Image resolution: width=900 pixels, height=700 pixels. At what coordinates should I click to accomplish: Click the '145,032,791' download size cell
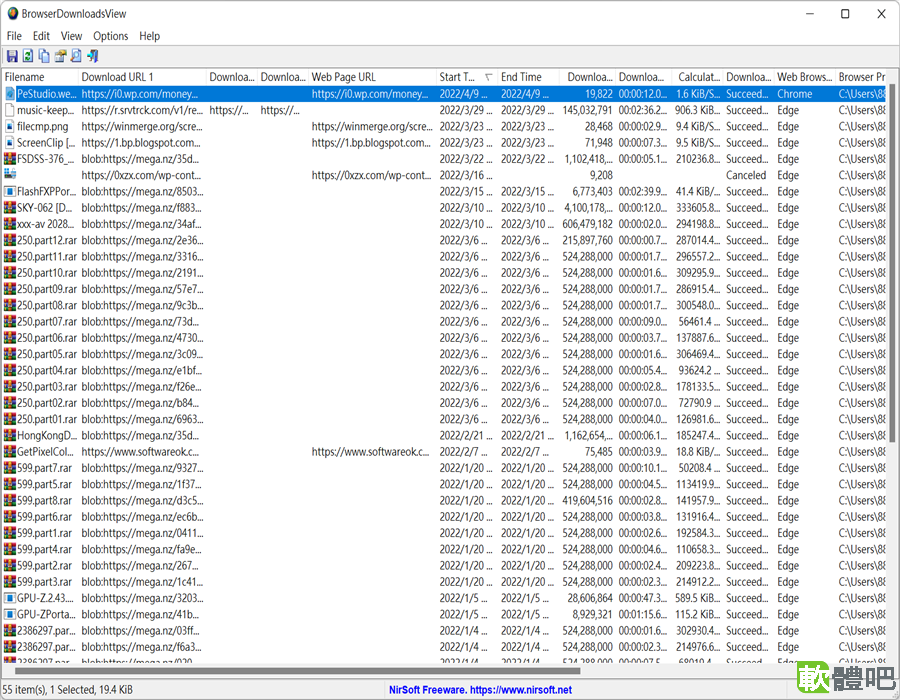(587, 110)
